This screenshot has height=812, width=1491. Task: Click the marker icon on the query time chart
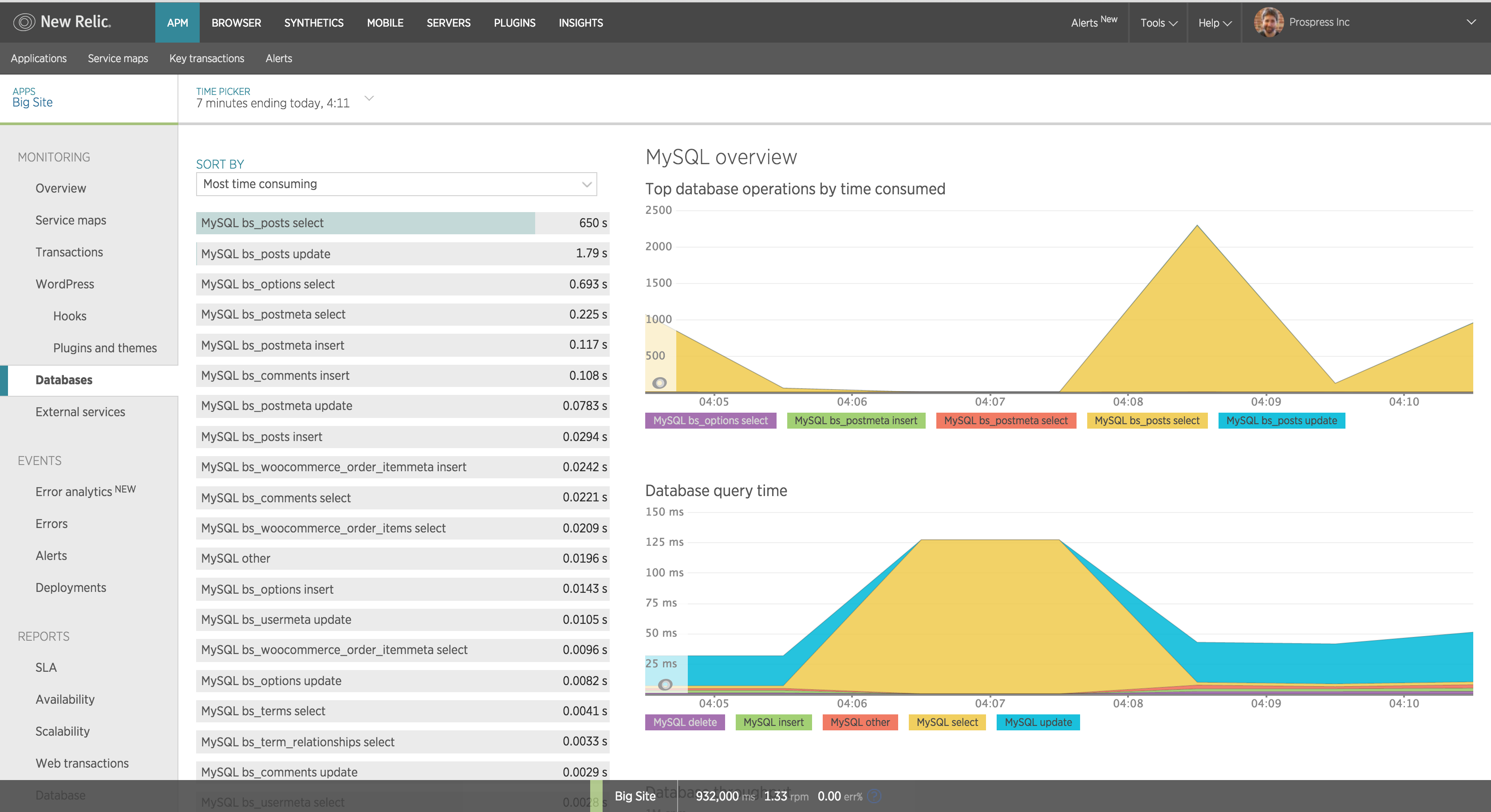coord(666,685)
